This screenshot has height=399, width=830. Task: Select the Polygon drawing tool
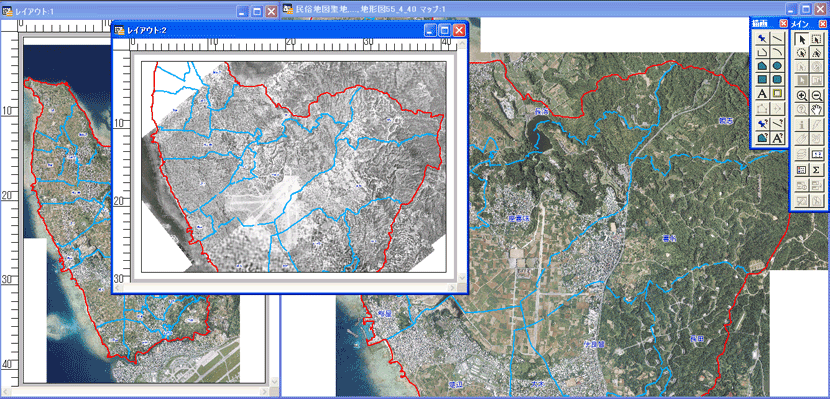click(762, 66)
